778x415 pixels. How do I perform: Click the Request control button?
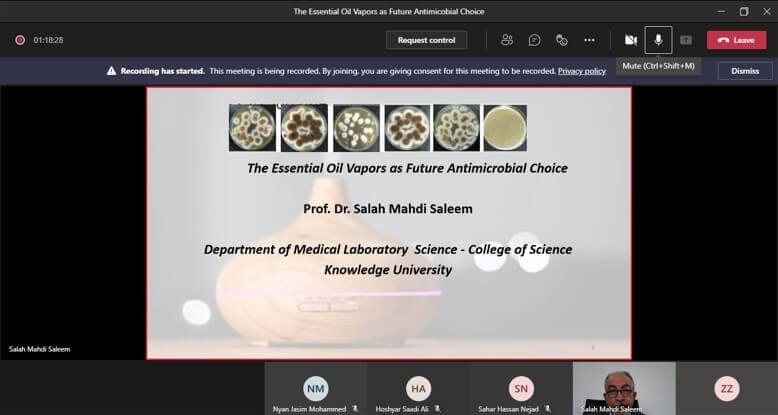tap(426, 40)
